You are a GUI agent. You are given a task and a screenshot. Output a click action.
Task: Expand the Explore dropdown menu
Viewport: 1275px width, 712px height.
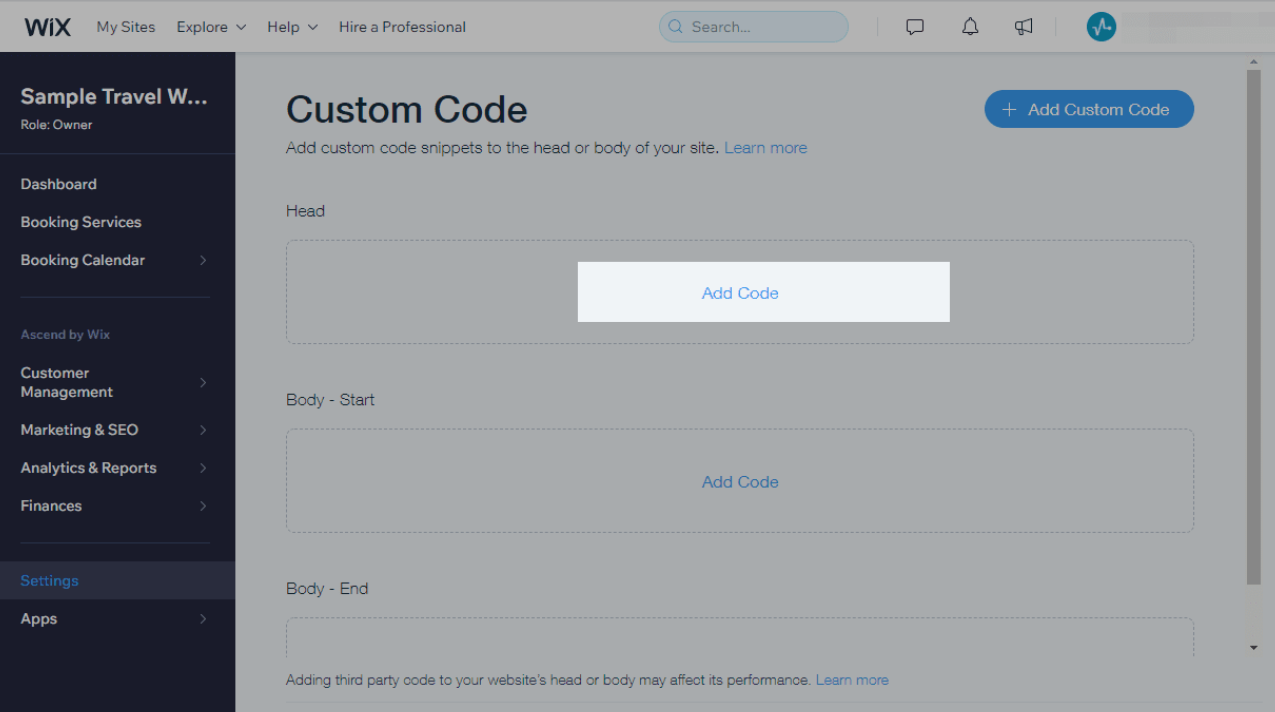[x=211, y=27]
